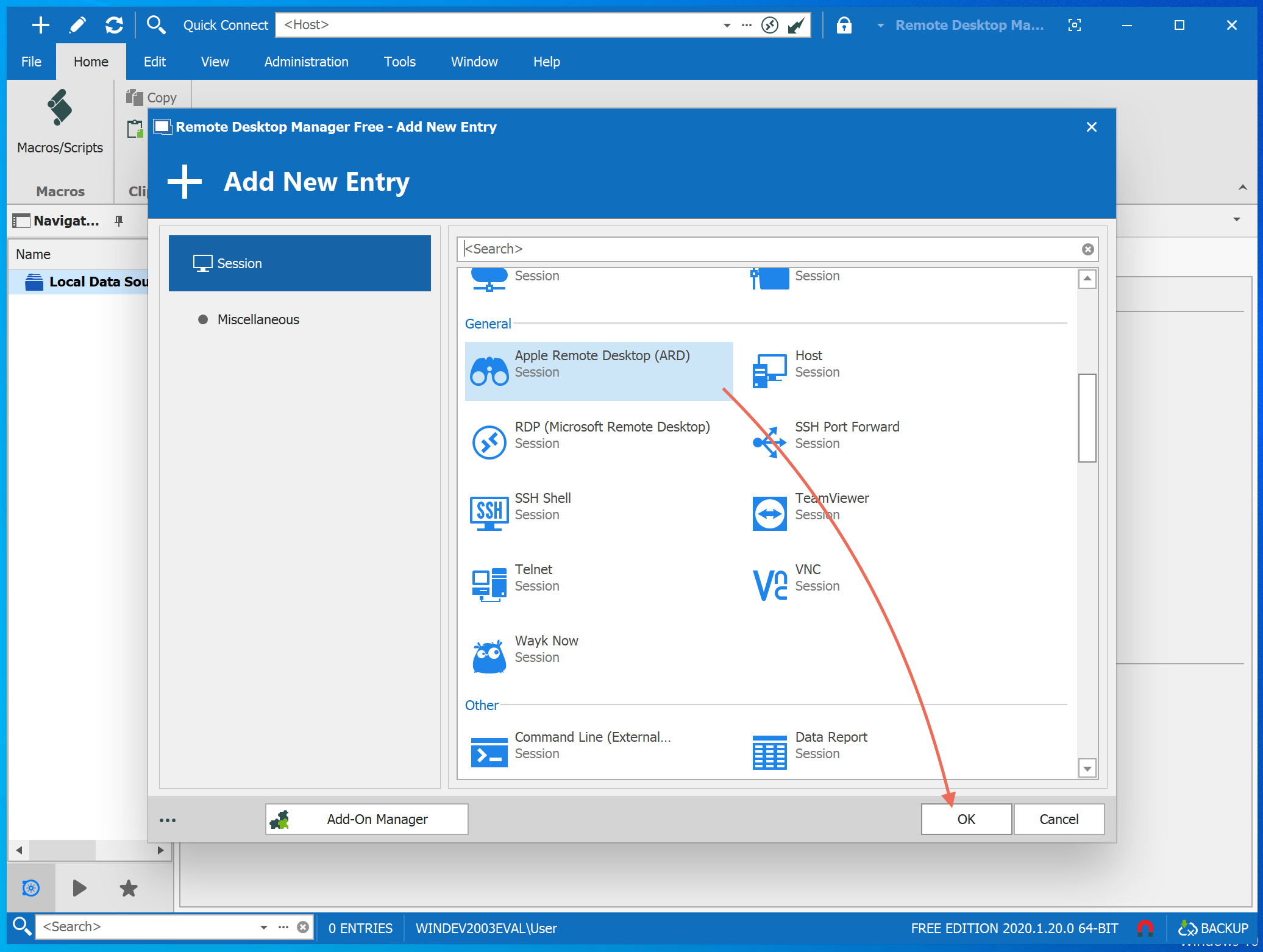The height and width of the screenshot is (952, 1263).
Task: Open the Administration menu
Action: pos(306,62)
